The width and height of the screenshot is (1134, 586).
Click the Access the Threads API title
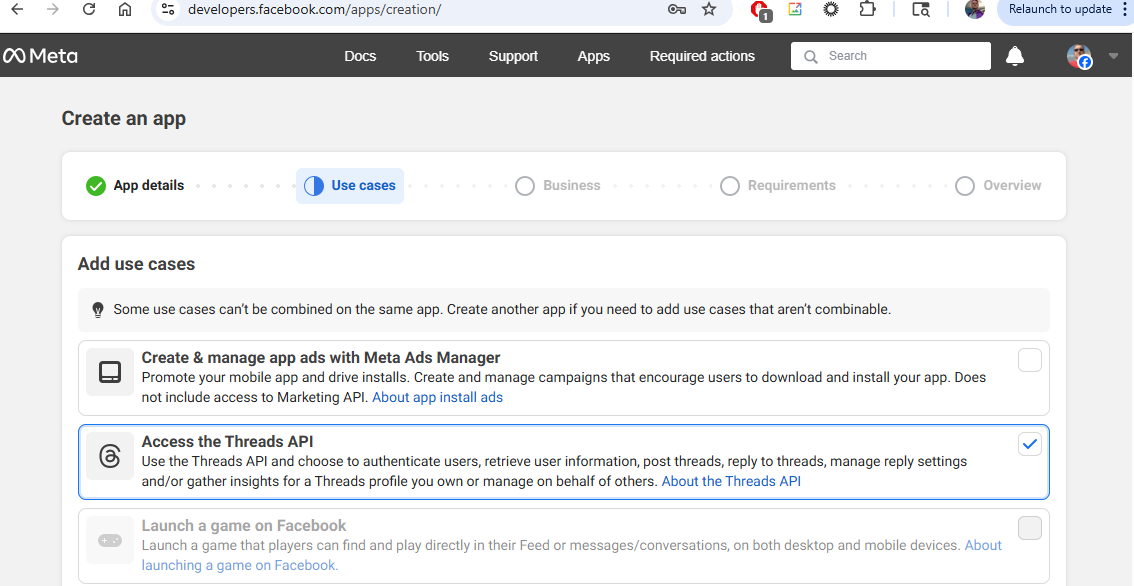(x=228, y=441)
